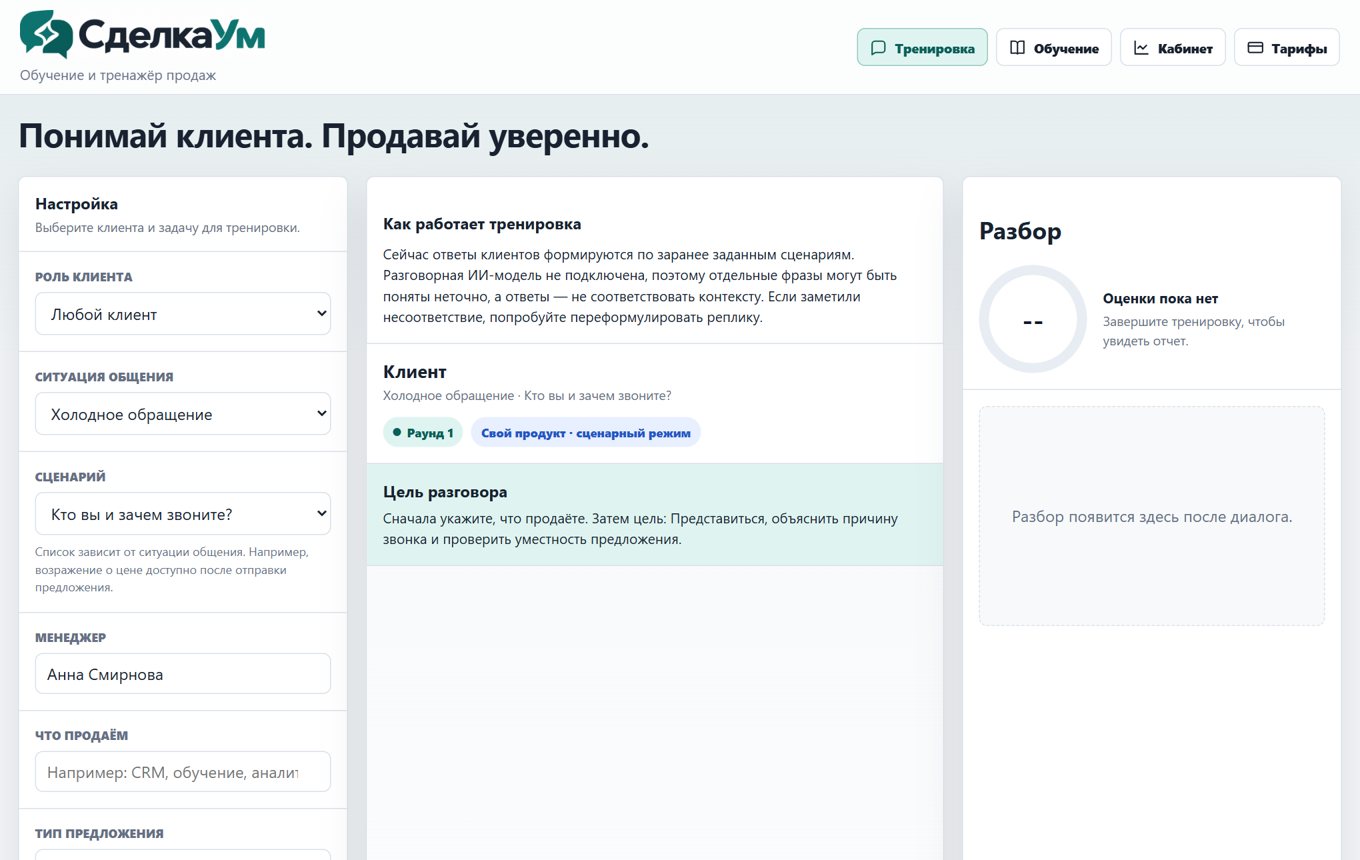
Task: Open the Роль клиента dropdown
Action: pos(183,314)
